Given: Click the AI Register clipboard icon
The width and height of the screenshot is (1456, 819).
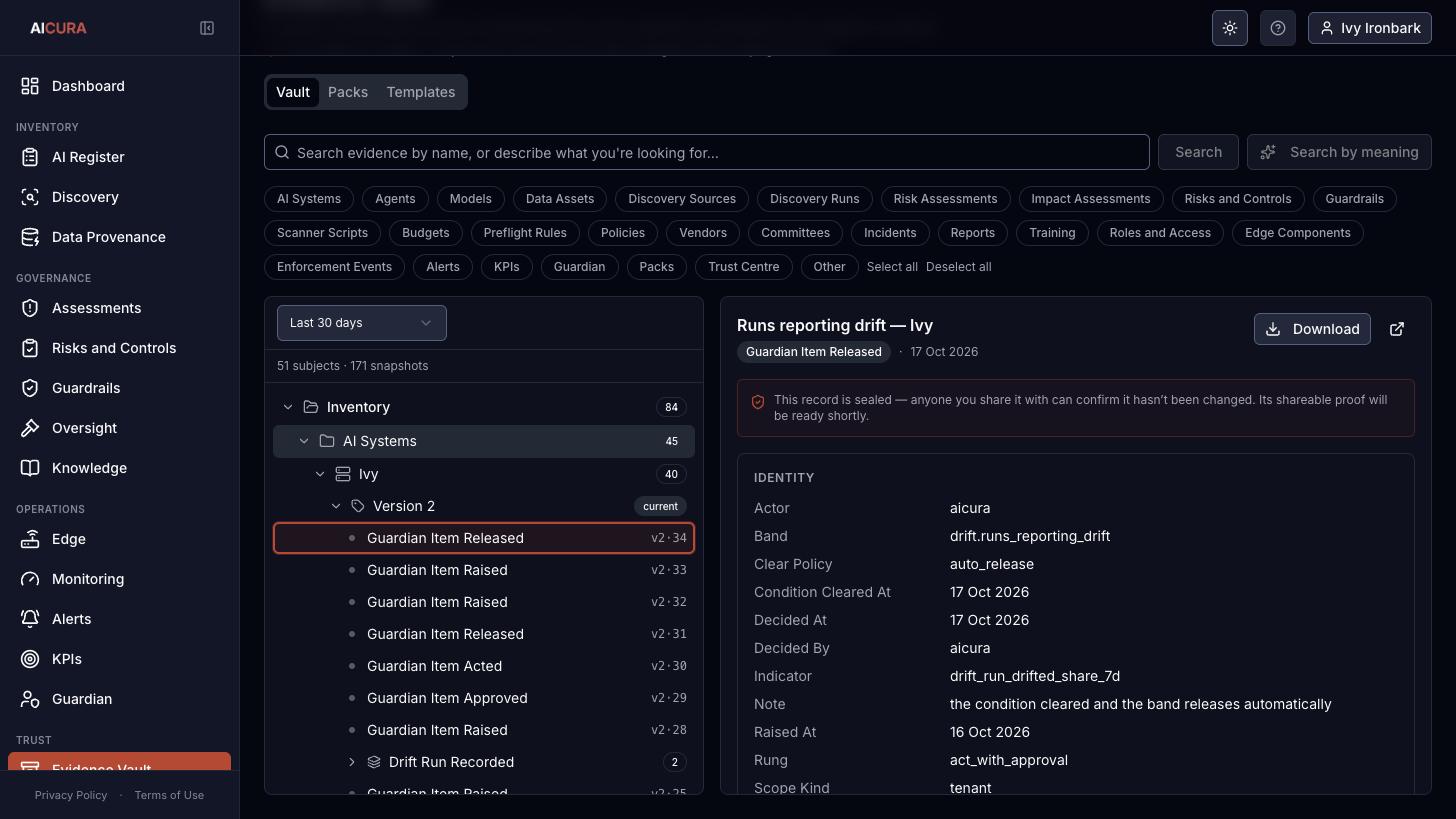Looking at the screenshot, I should point(30,157).
